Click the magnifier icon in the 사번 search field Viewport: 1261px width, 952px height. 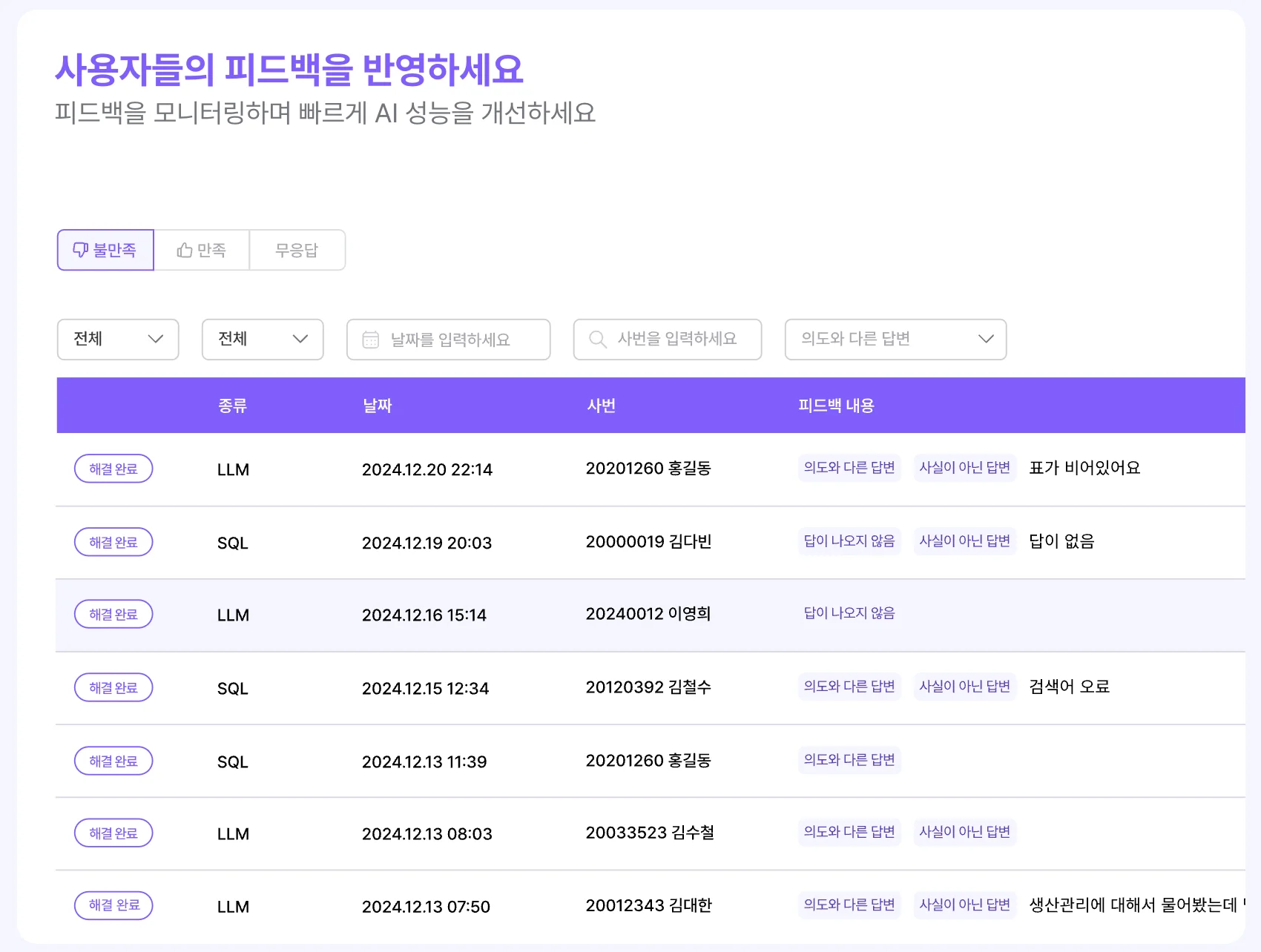(x=597, y=340)
